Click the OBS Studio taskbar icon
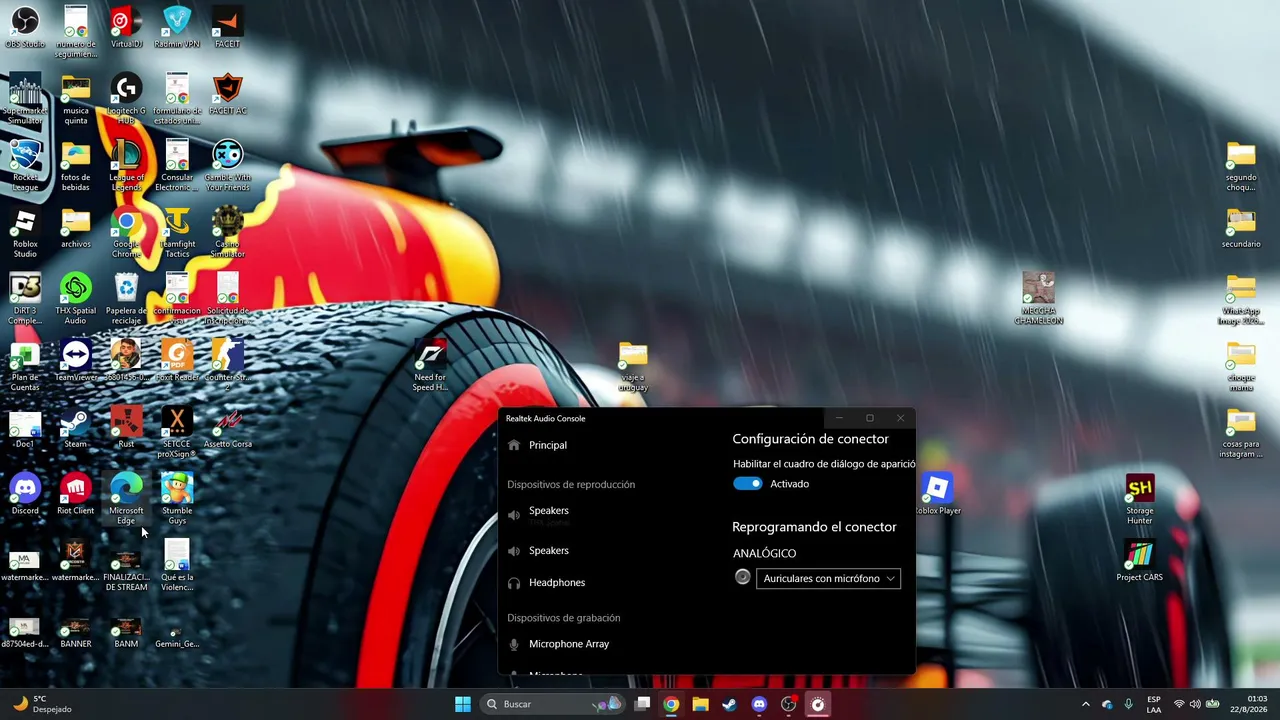This screenshot has width=1280, height=720. tap(789, 704)
